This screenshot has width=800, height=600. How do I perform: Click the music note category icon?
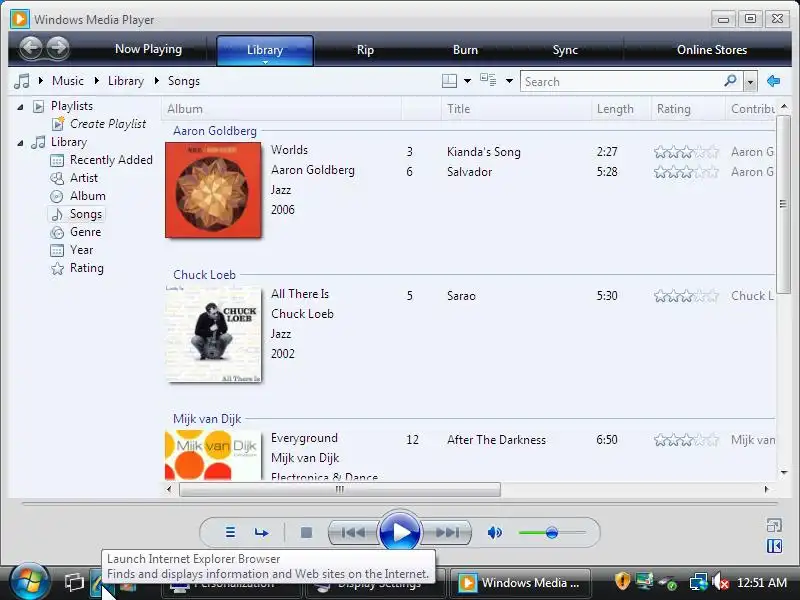[x=21, y=81]
